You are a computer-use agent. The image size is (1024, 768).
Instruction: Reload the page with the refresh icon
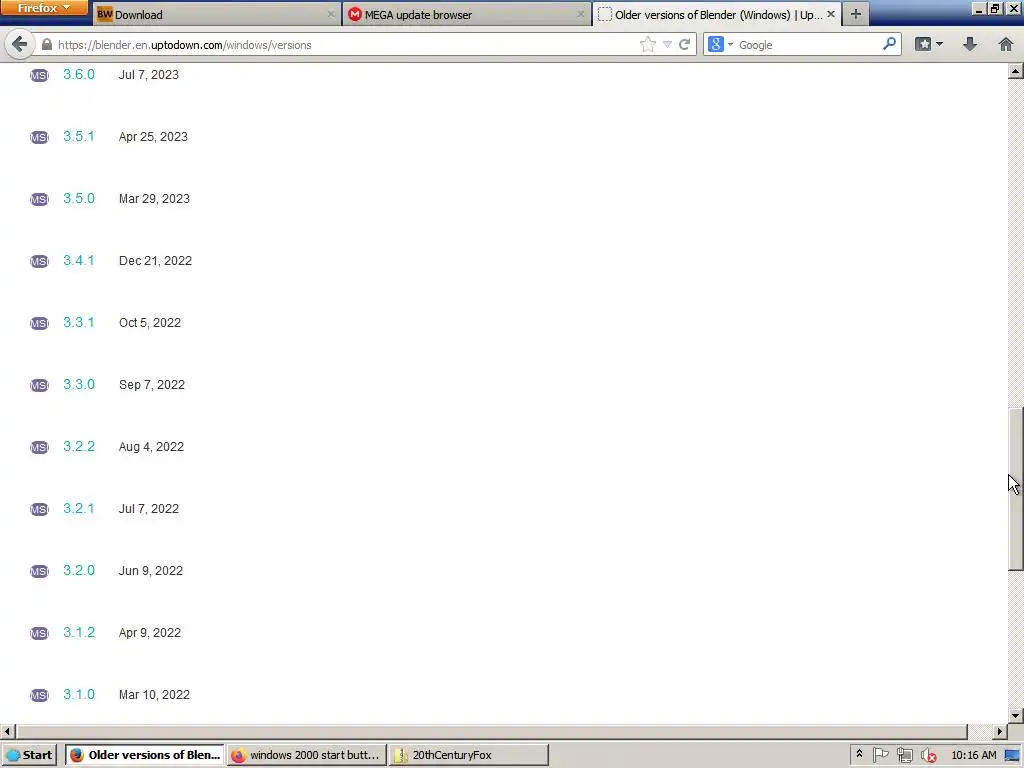(684, 44)
